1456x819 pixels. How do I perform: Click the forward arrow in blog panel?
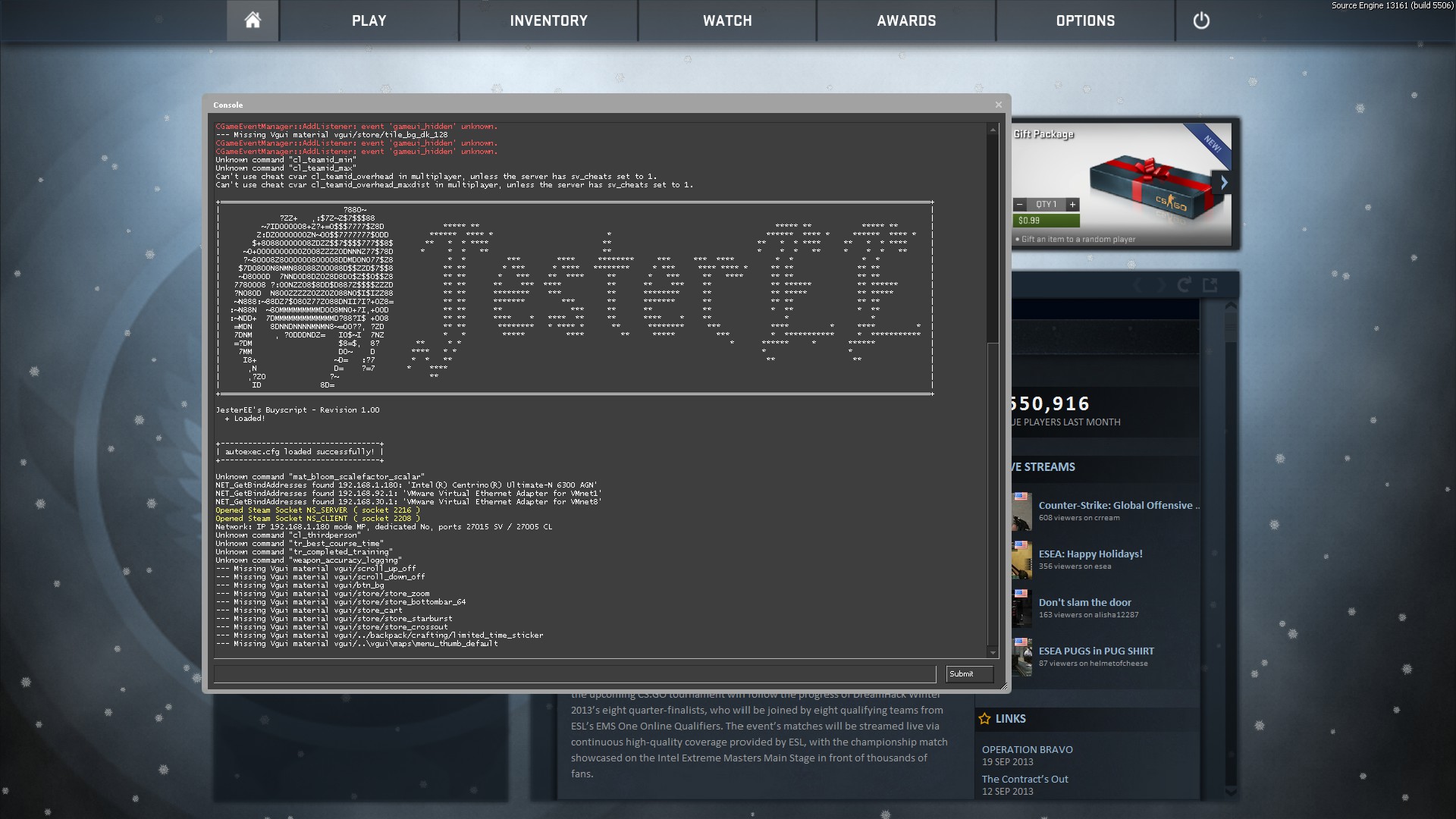(1160, 285)
